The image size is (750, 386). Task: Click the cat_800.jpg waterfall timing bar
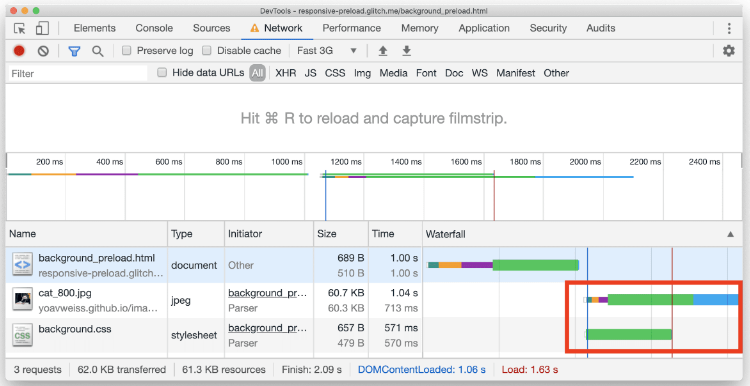click(x=662, y=300)
